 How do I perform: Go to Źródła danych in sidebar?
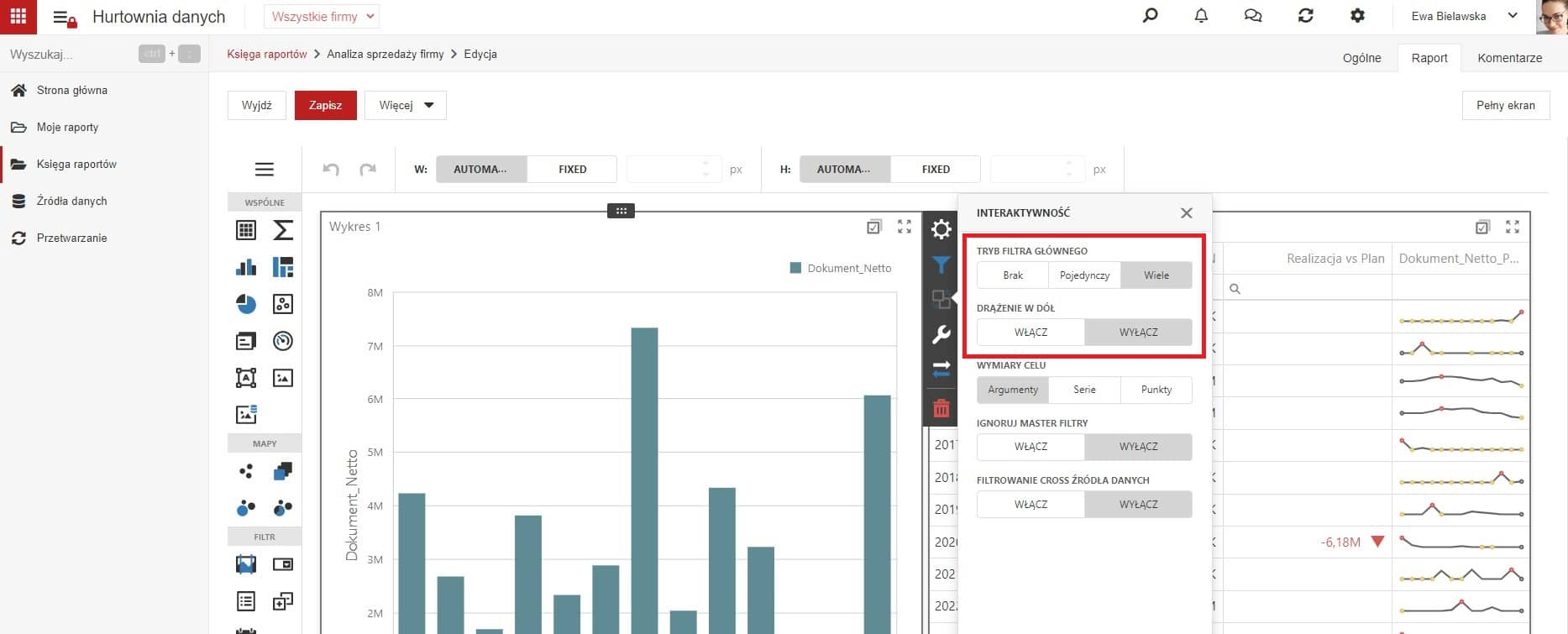coord(71,202)
